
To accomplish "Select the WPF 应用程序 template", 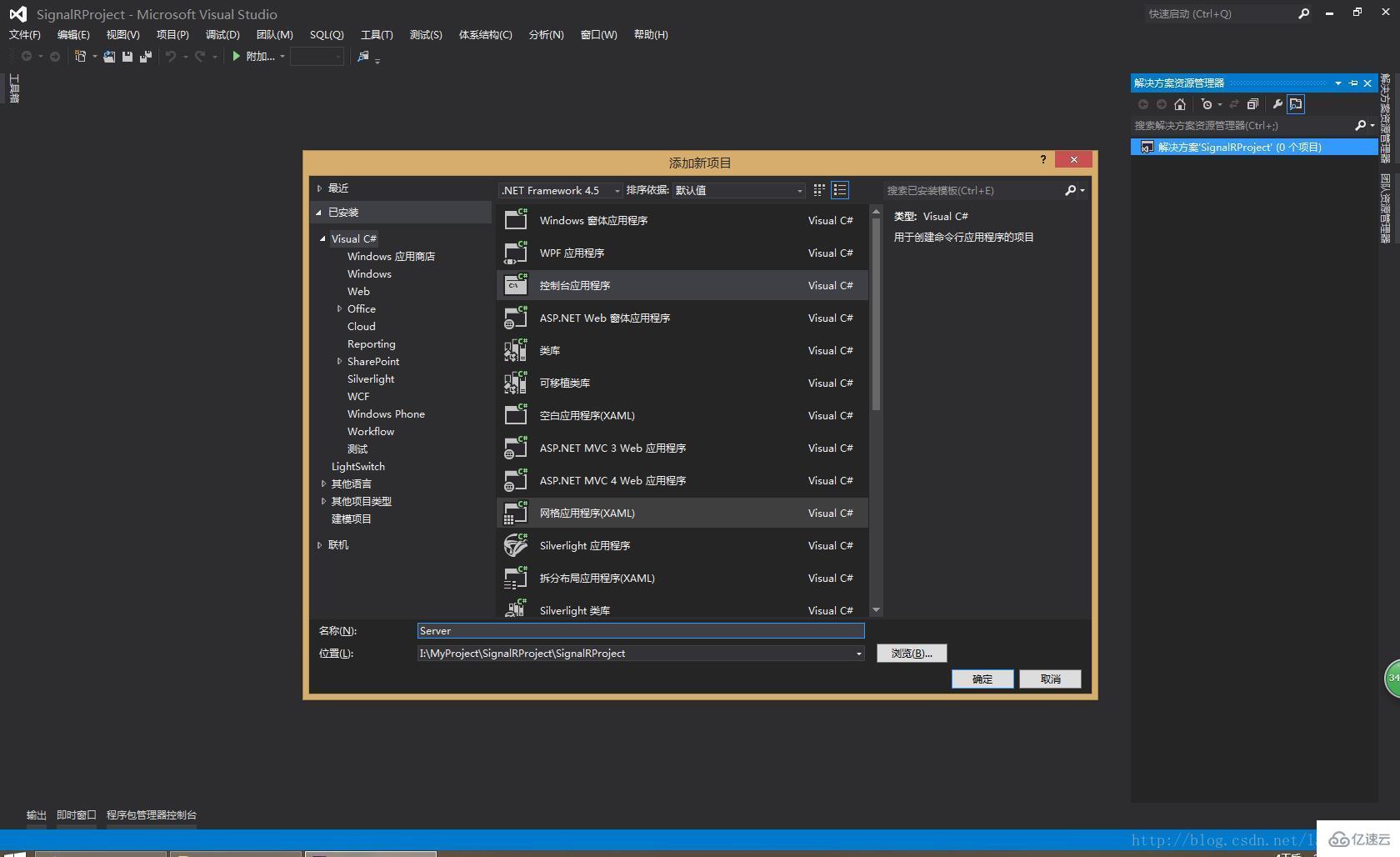I will click(682, 253).
